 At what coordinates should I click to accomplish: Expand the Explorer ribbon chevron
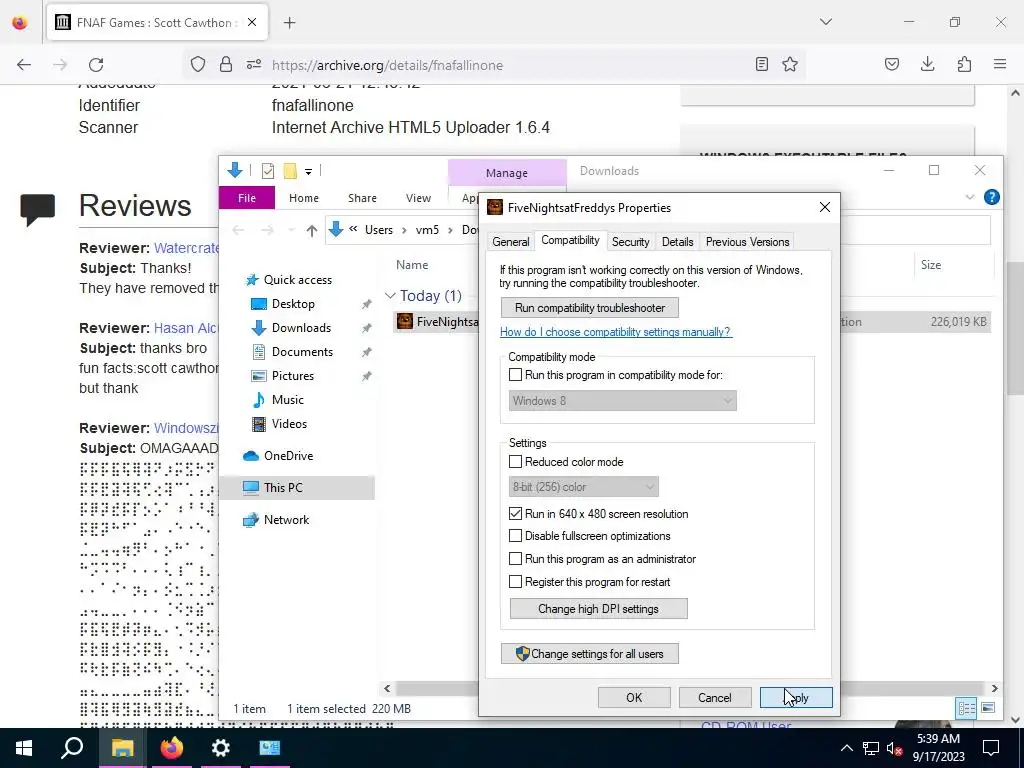click(970, 197)
